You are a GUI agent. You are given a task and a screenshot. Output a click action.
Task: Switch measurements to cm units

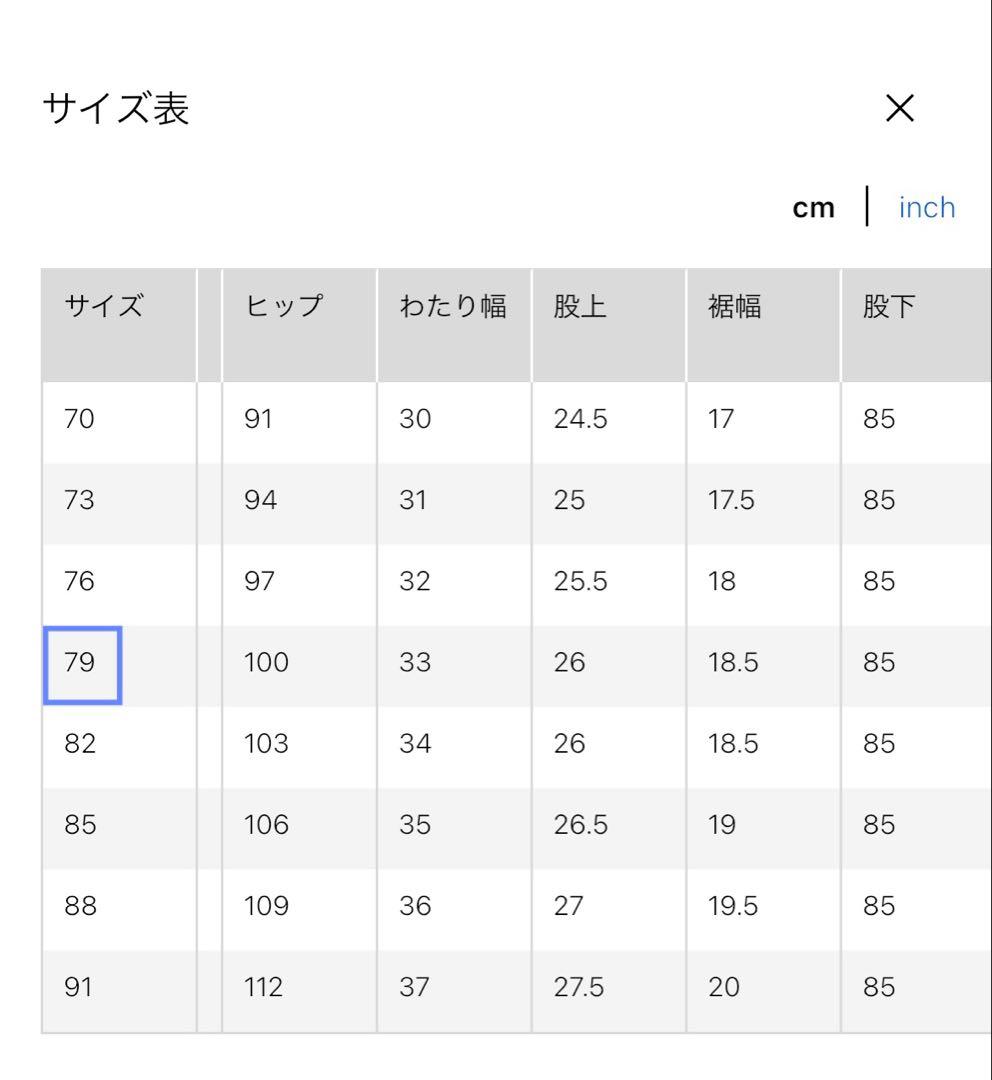tap(812, 206)
